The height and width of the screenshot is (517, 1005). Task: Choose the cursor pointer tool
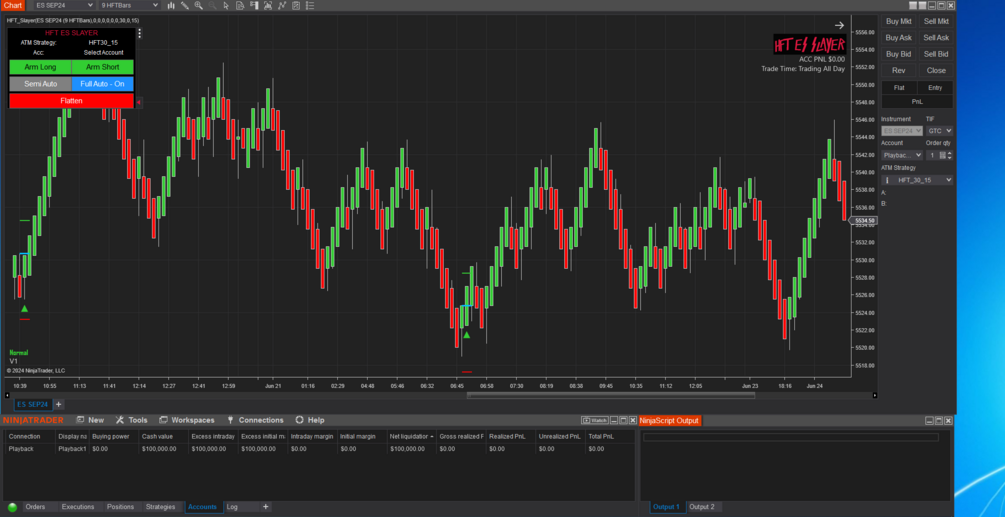[226, 6]
